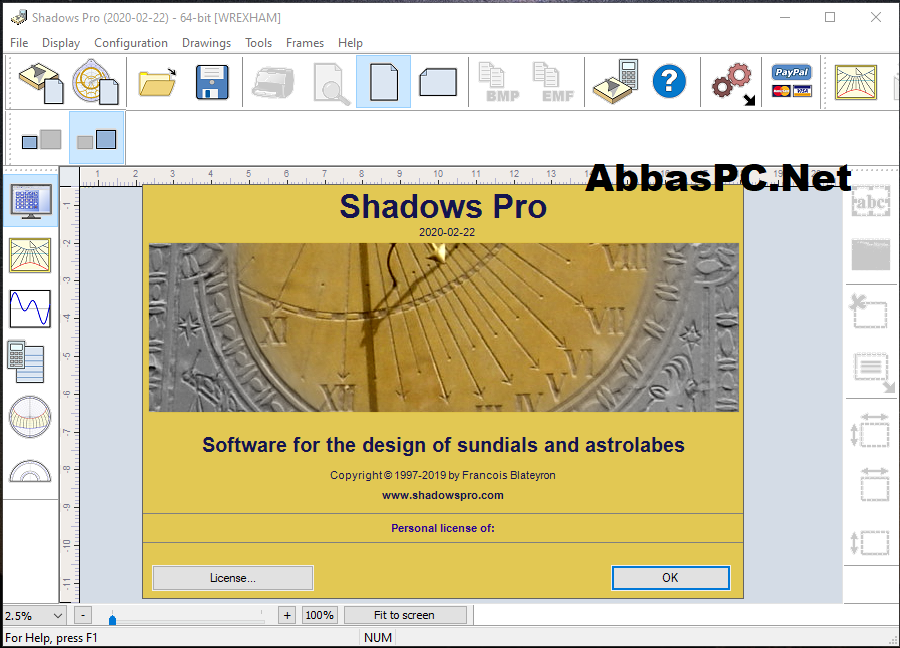Open the Display menu
900x648 pixels.
61,43
